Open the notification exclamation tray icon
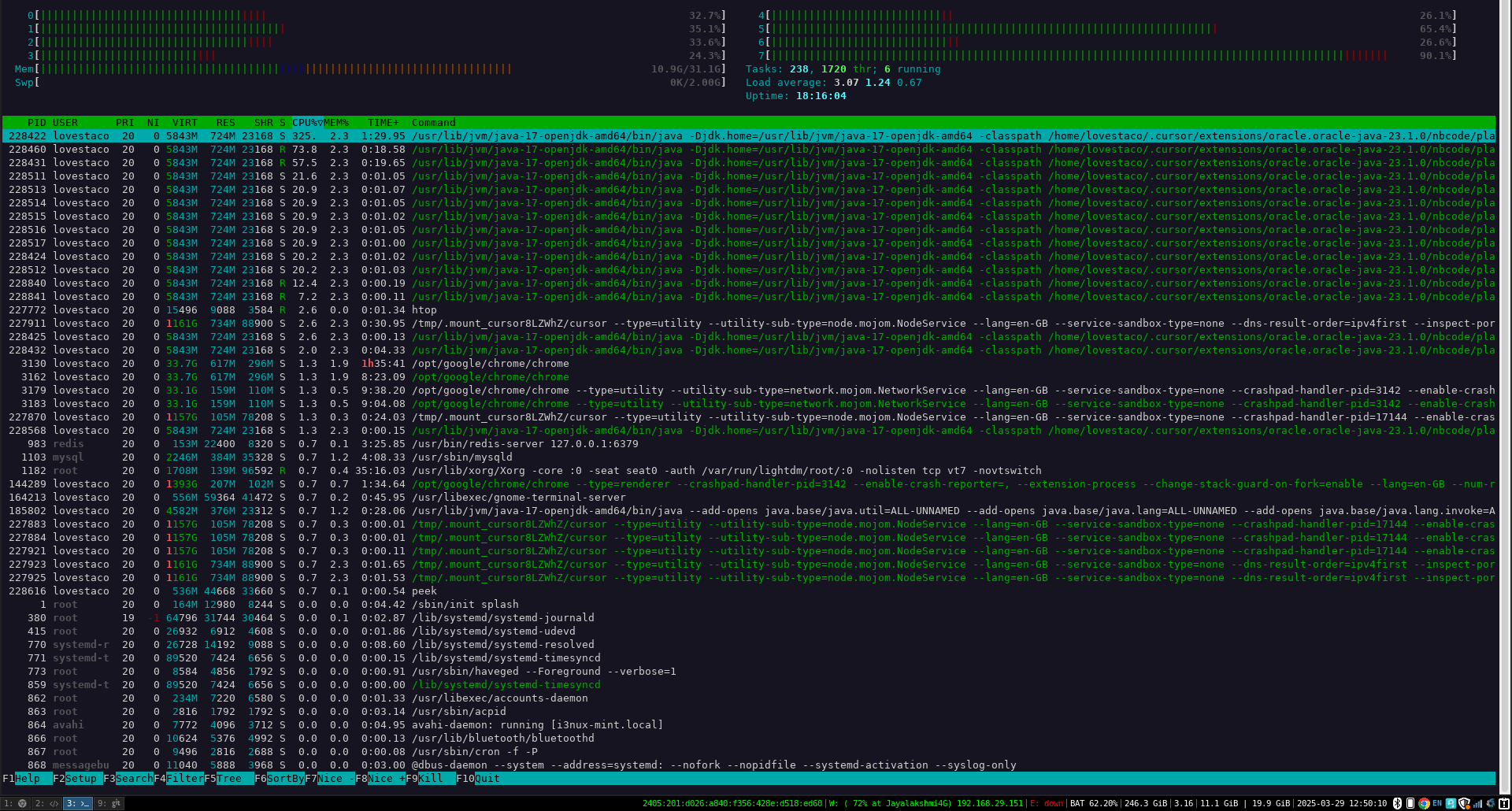The image size is (1512, 811). [1504, 803]
